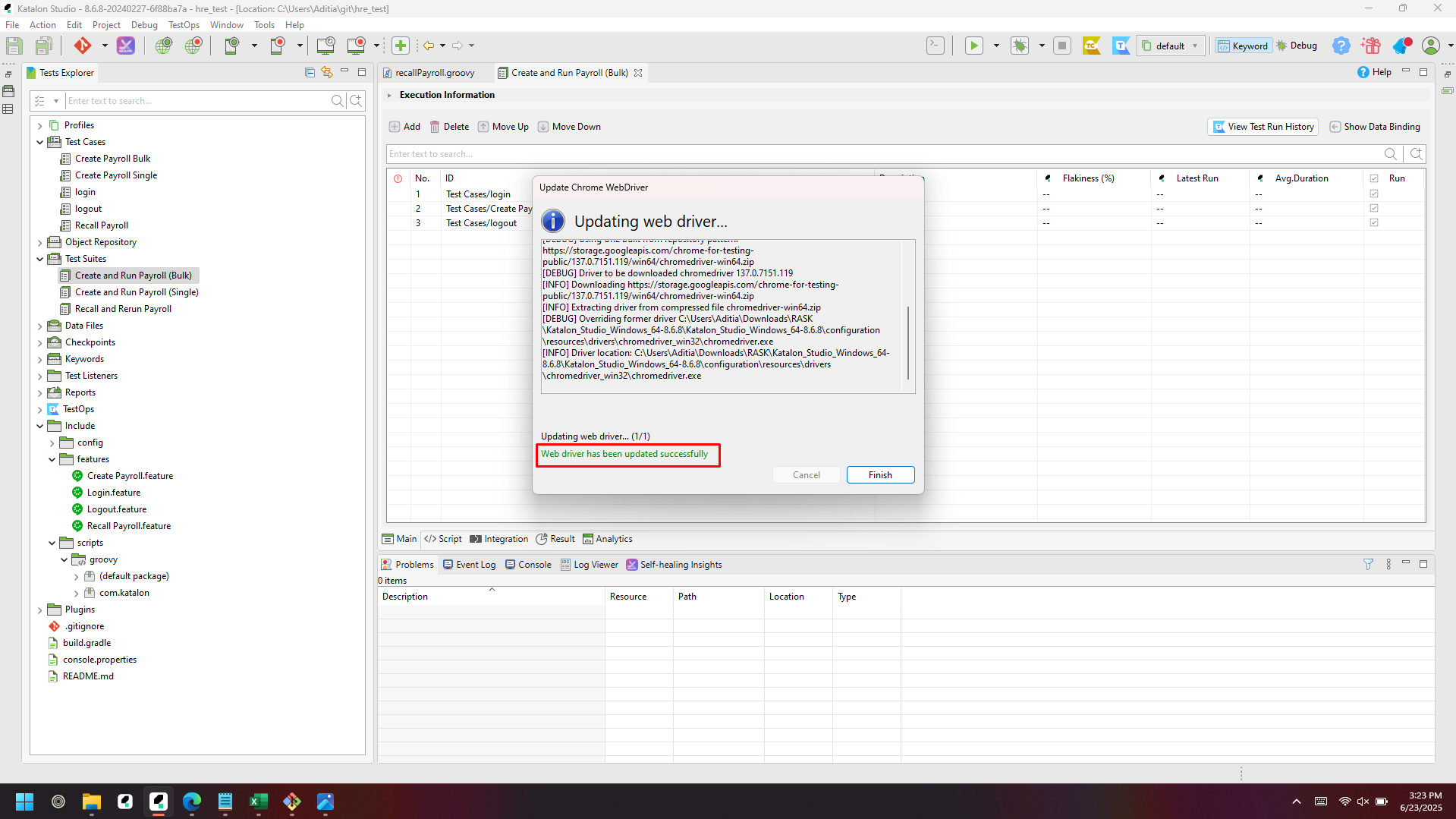Select Recall and Rerun Payroll suite

click(123, 309)
